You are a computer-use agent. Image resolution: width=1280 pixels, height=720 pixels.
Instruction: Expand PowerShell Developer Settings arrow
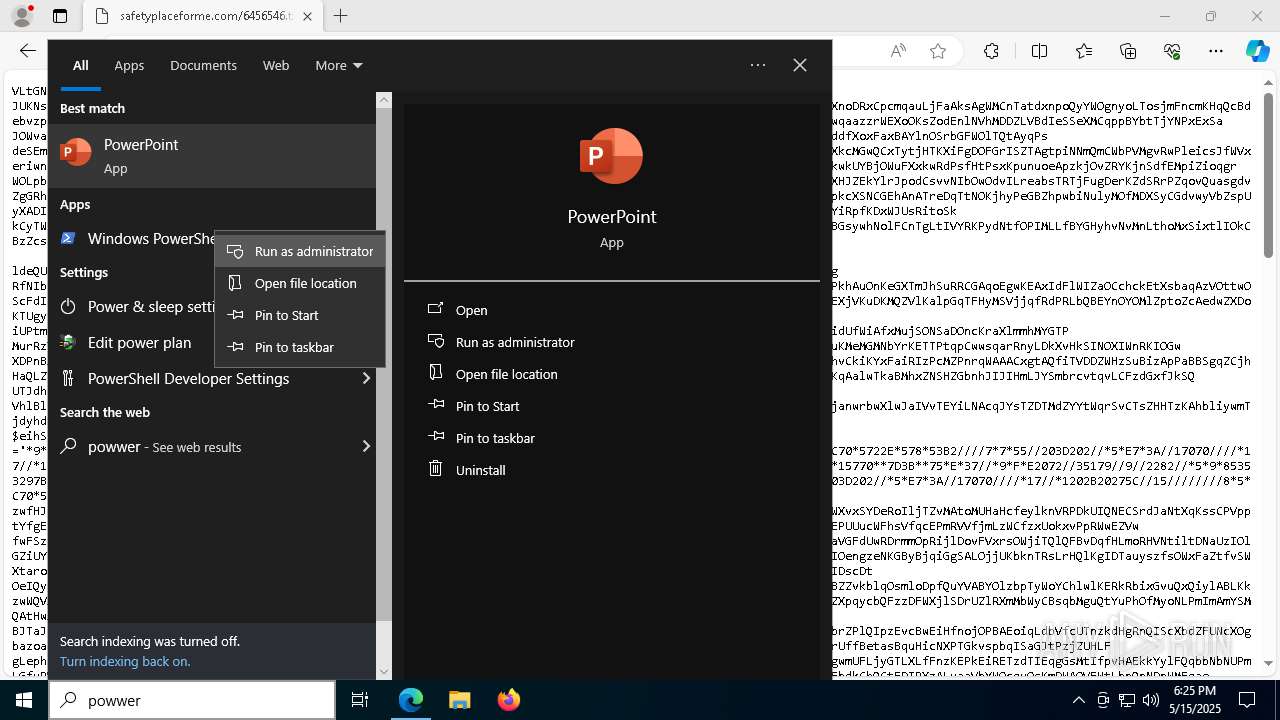pyautogui.click(x=366, y=378)
